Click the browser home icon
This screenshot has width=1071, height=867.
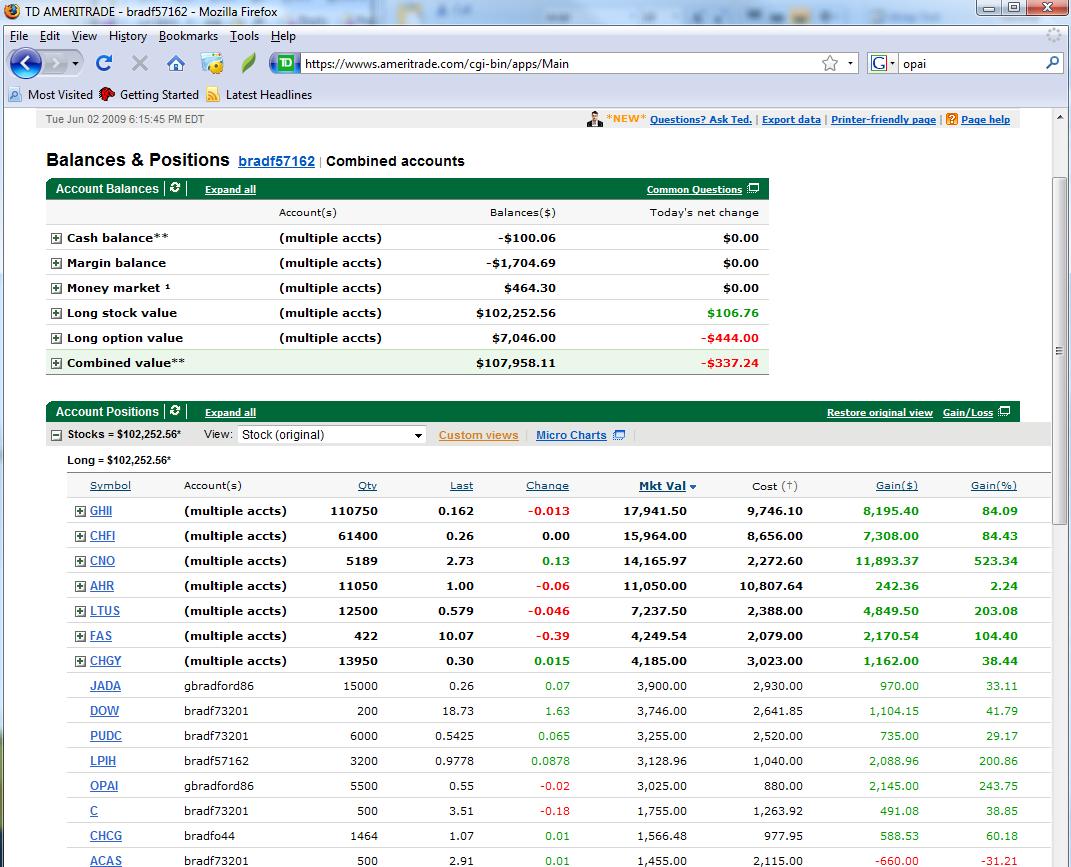point(176,63)
